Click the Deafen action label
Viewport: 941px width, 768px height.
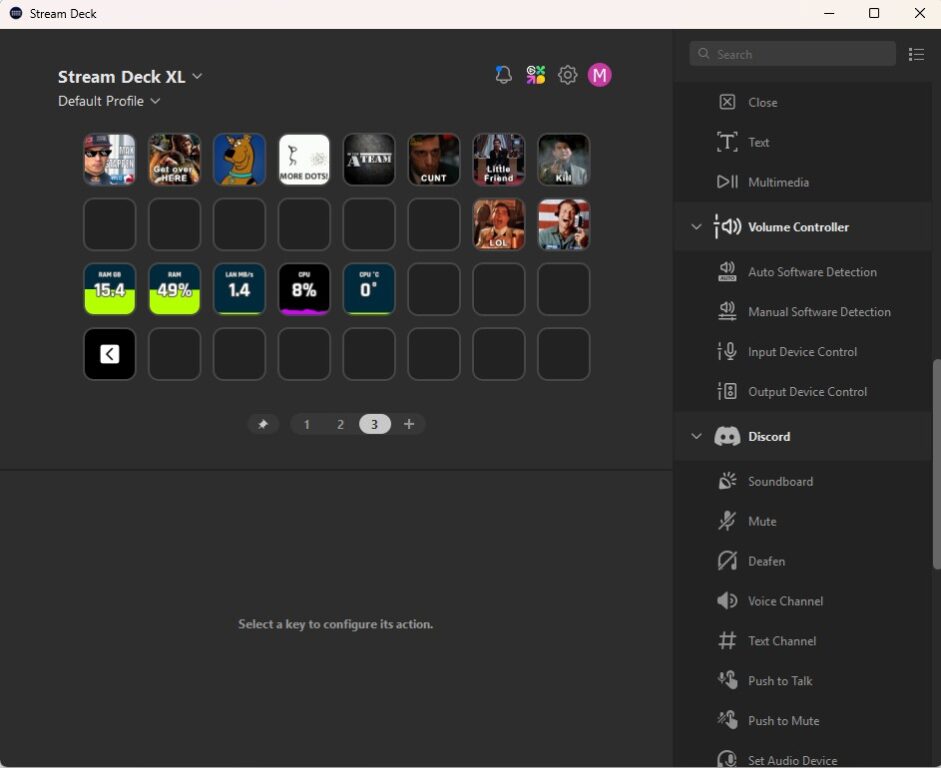[766, 561]
